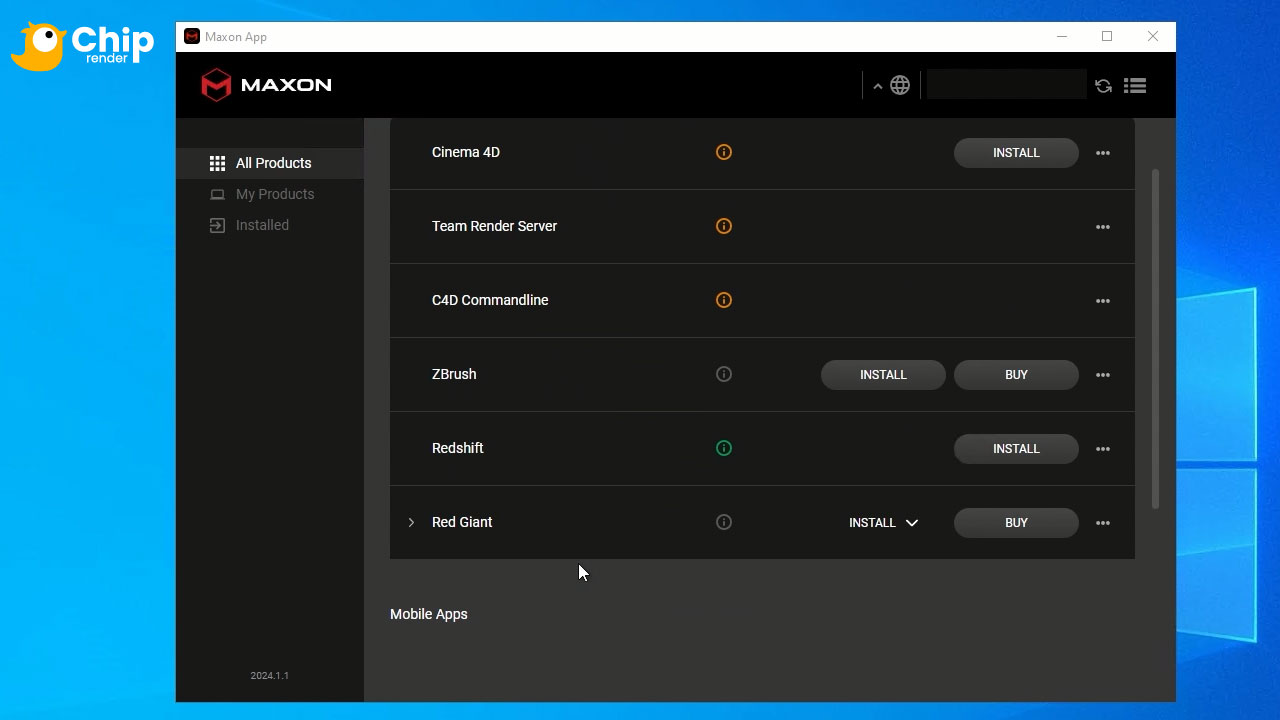The width and height of the screenshot is (1280, 720).
Task: Click the Maxon App title bar icon
Action: (x=192, y=36)
